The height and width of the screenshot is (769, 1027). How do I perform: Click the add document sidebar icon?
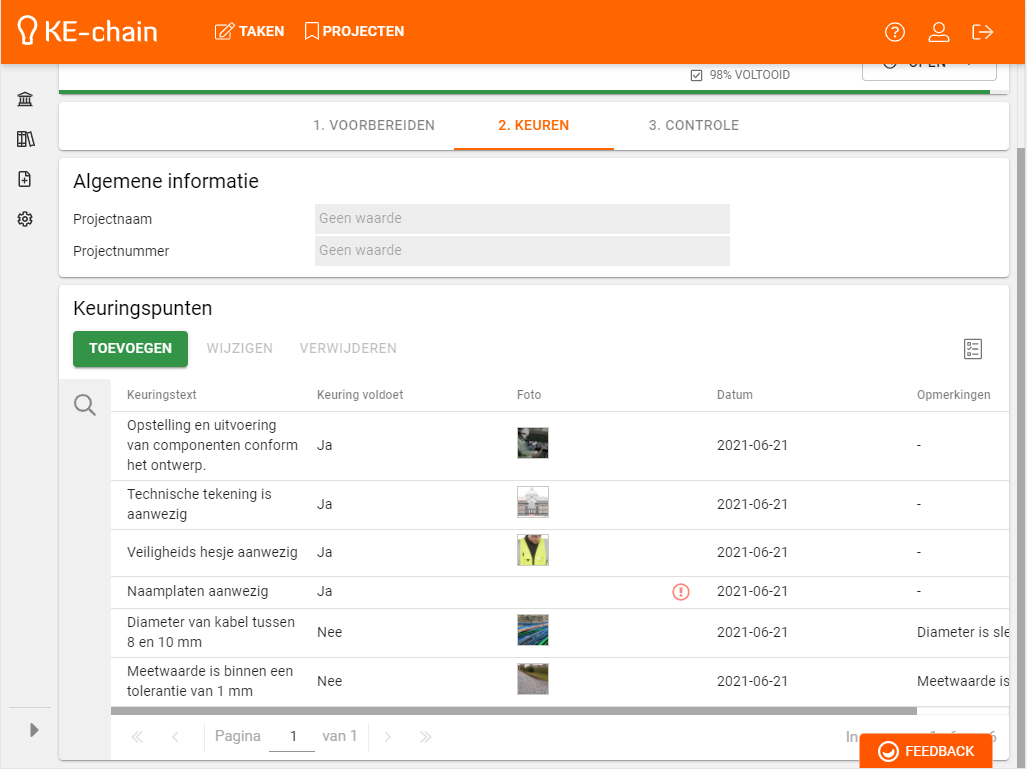click(25, 179)
